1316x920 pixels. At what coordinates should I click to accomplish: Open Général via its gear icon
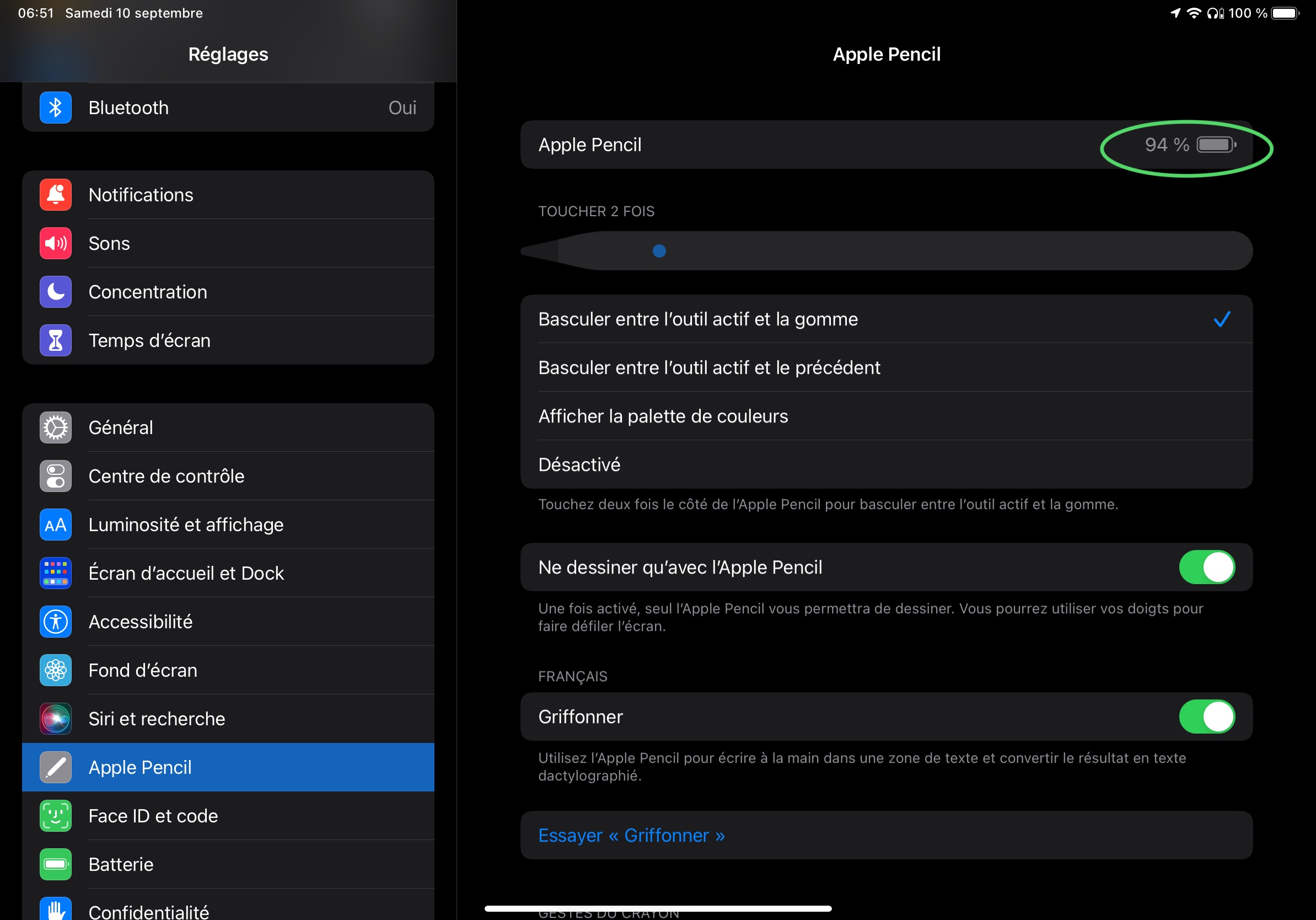pos(56,427)
